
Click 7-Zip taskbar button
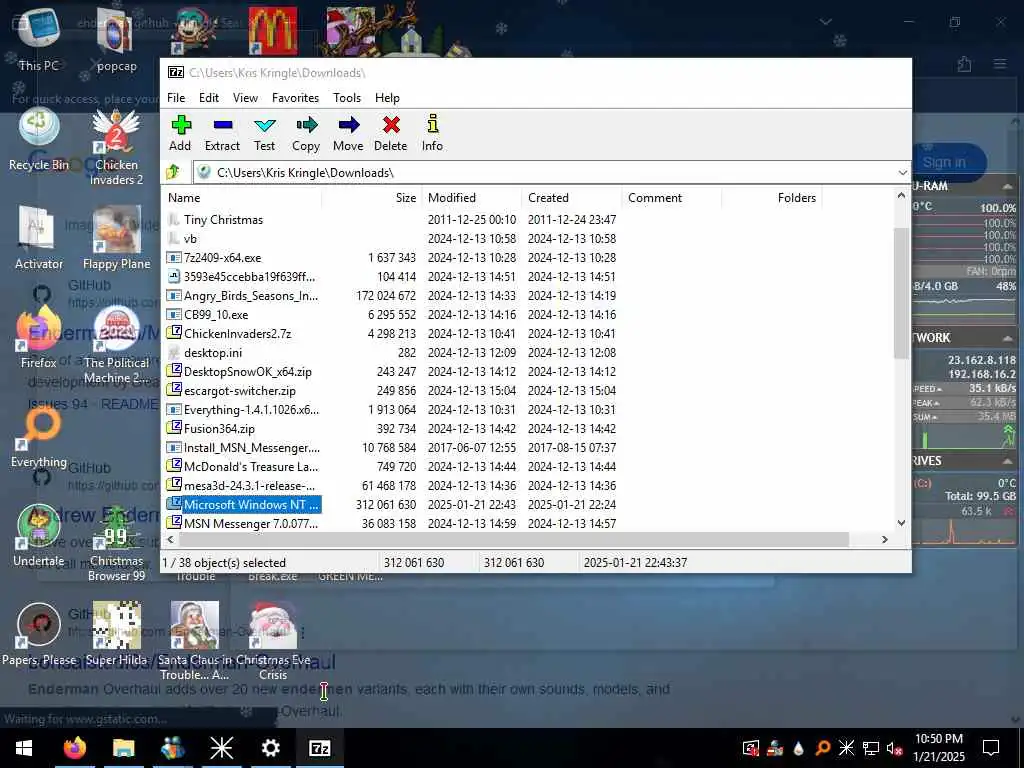click(319, 748)
